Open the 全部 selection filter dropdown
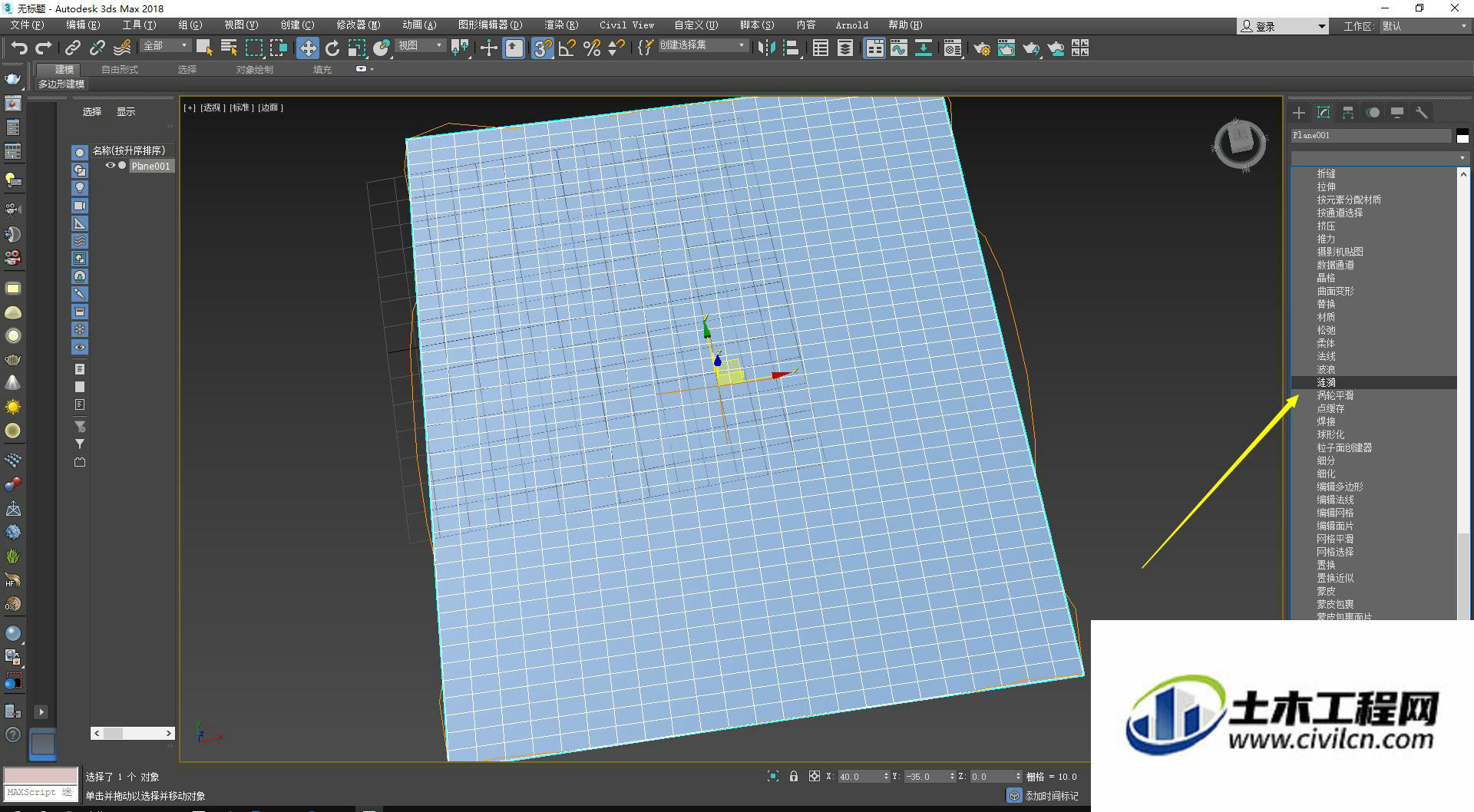 [165, 46]
